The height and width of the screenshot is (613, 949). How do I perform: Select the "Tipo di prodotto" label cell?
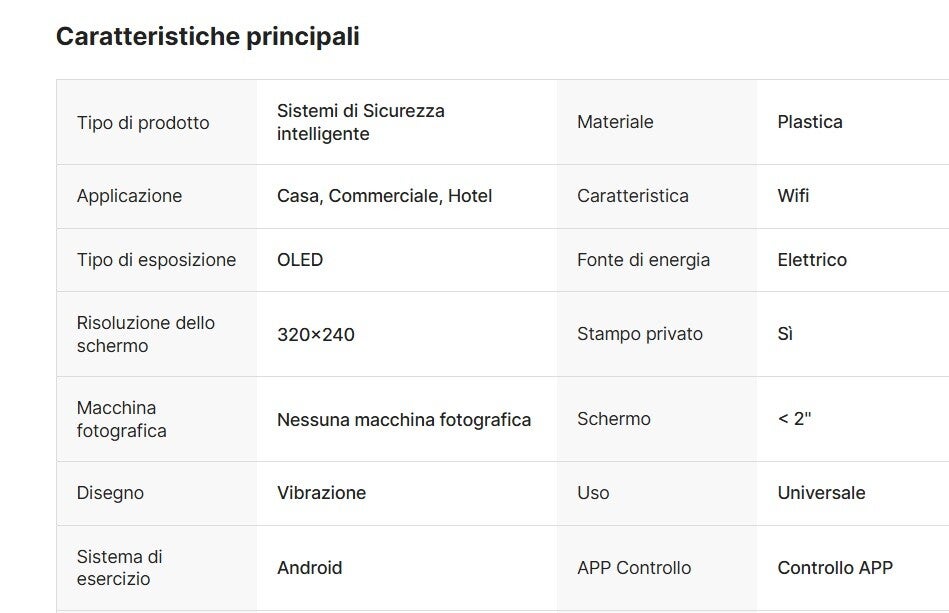click(143, 123)
